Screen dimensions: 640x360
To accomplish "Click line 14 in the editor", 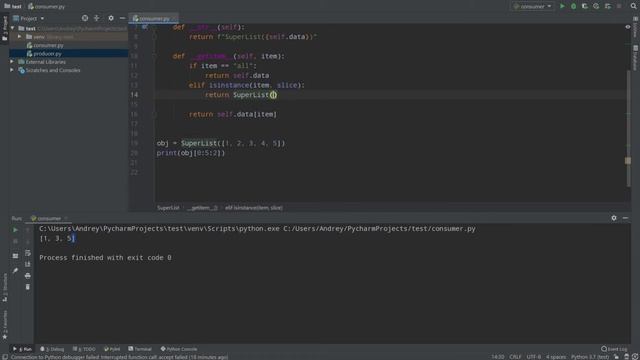I will 392,95.
